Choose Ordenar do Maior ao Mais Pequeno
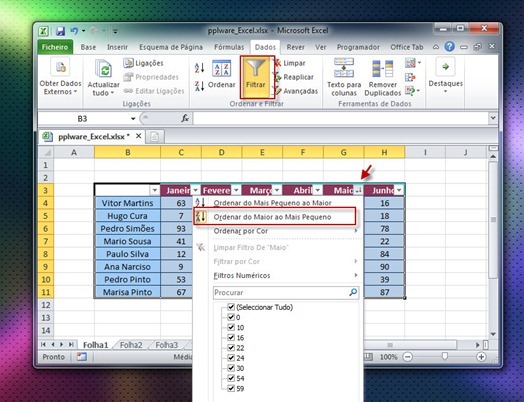The height and width of the screenshot is (402, 524). click(x=275, y=217)
